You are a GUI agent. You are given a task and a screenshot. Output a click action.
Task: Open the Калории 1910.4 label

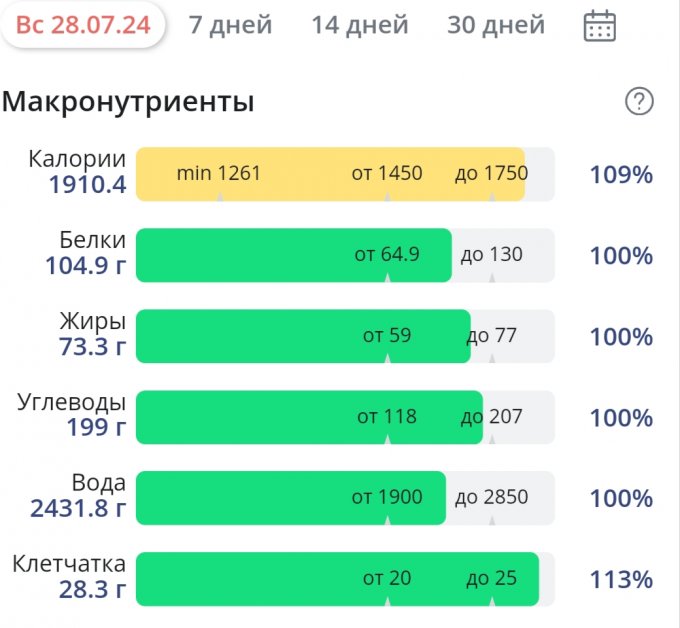(77, 171)
